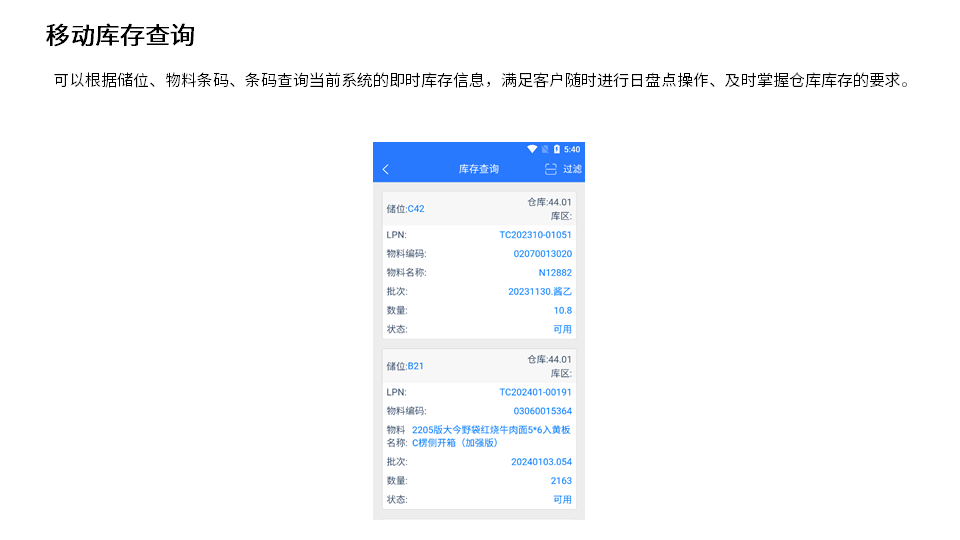Click LPN TC202310-01051
960x540 pixels.
coord(535,235)
